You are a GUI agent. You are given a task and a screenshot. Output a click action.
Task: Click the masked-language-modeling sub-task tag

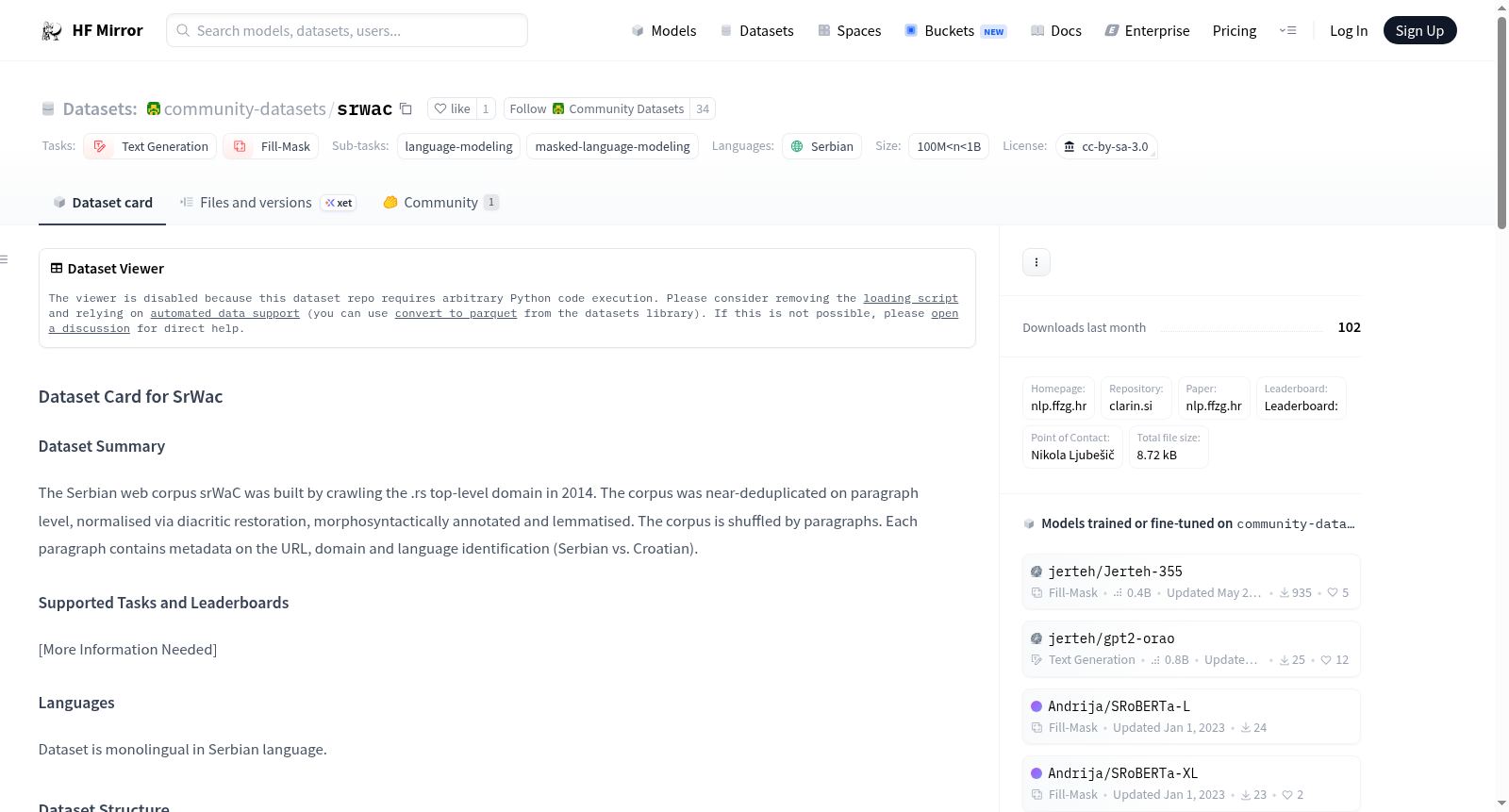point(613,146)
